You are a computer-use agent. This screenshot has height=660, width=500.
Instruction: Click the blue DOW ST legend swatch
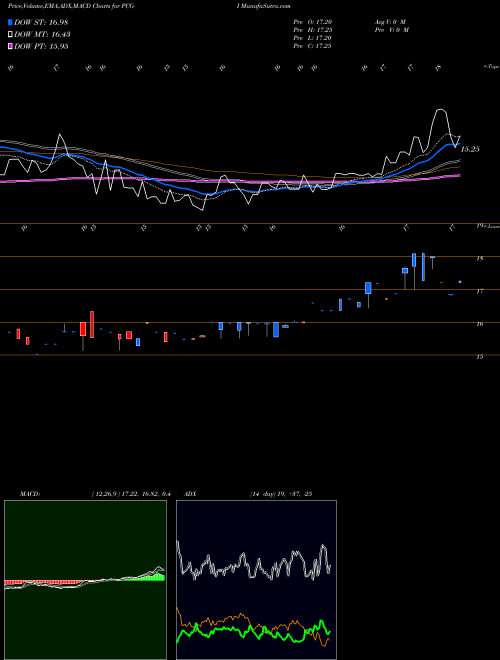pos(11,22)
